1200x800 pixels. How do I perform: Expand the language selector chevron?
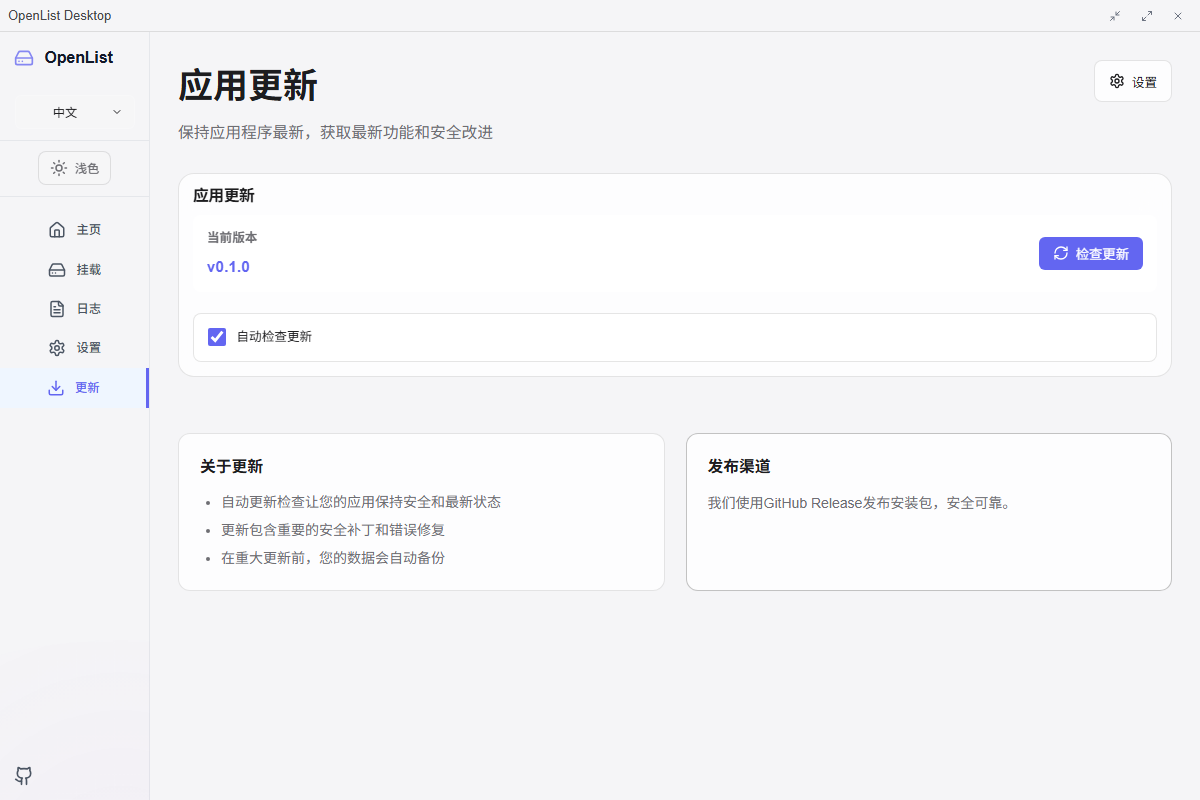pos(117,112)
